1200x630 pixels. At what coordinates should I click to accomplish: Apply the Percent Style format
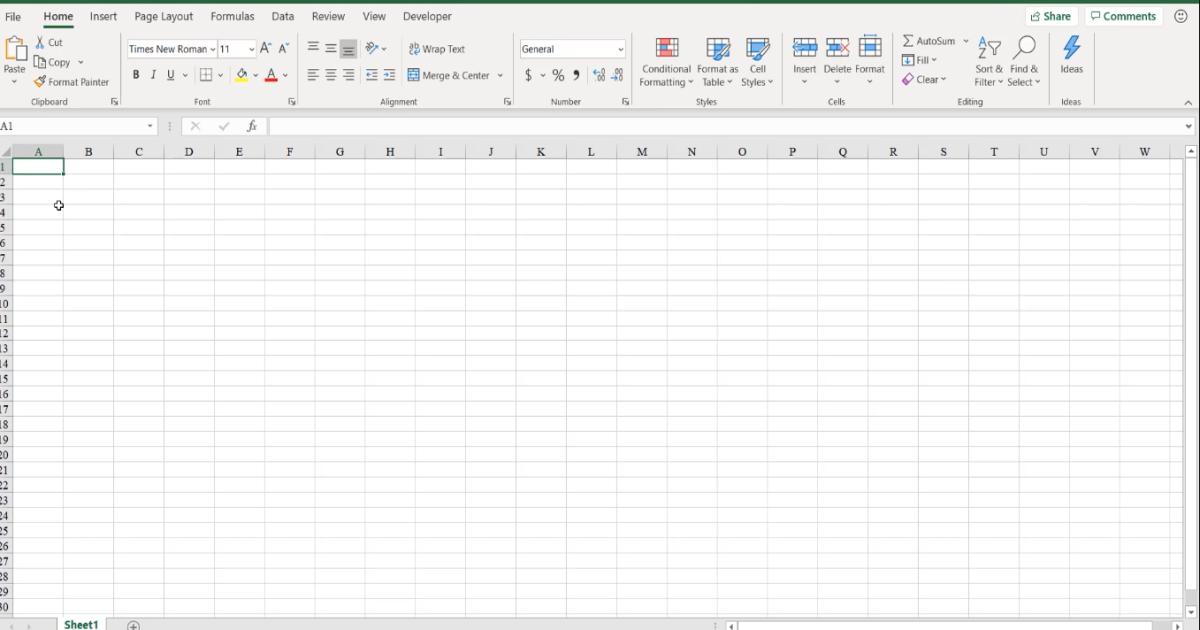coord(557,74)
